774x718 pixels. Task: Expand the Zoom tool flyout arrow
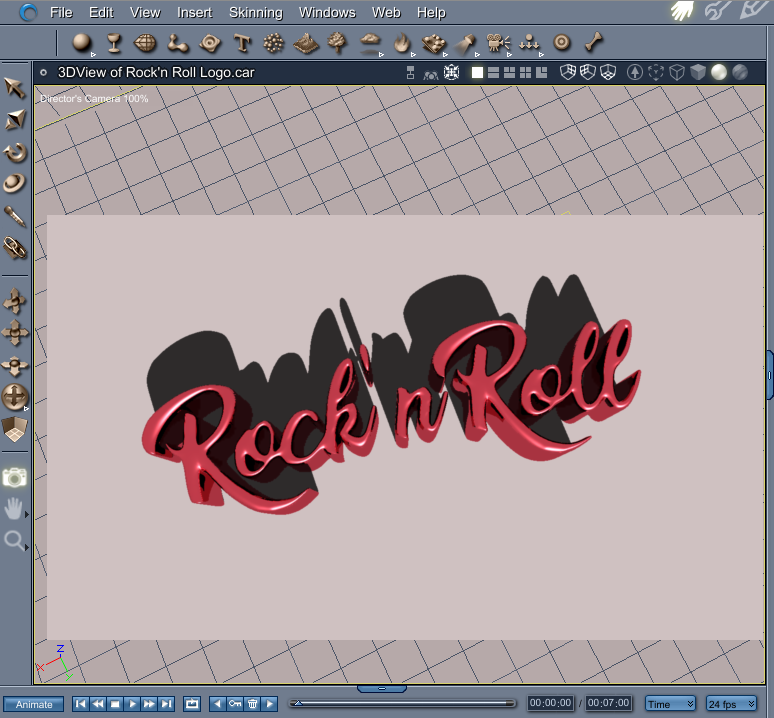[27, 547]
